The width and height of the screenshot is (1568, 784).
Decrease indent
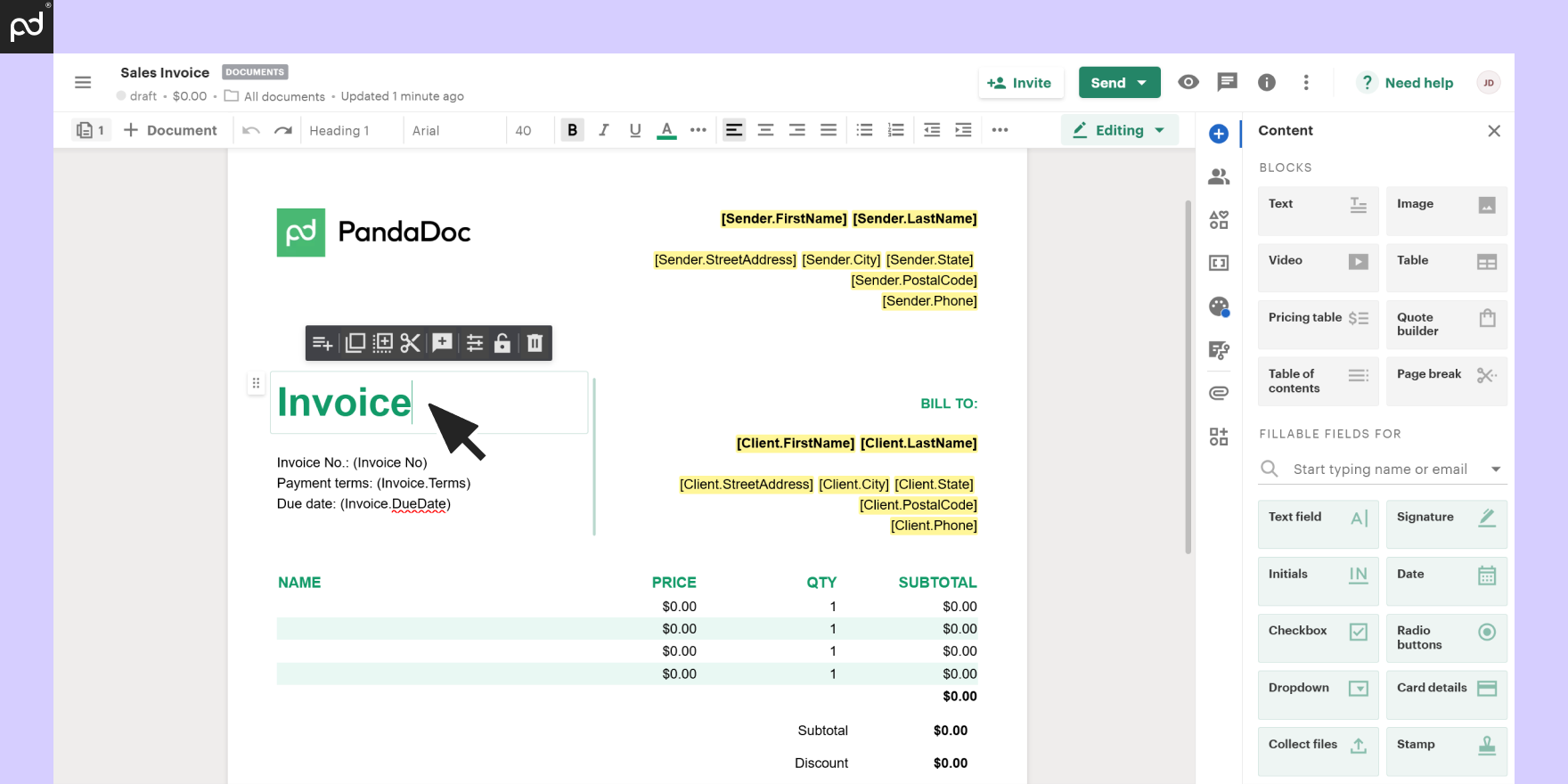(x=932, y=130)
